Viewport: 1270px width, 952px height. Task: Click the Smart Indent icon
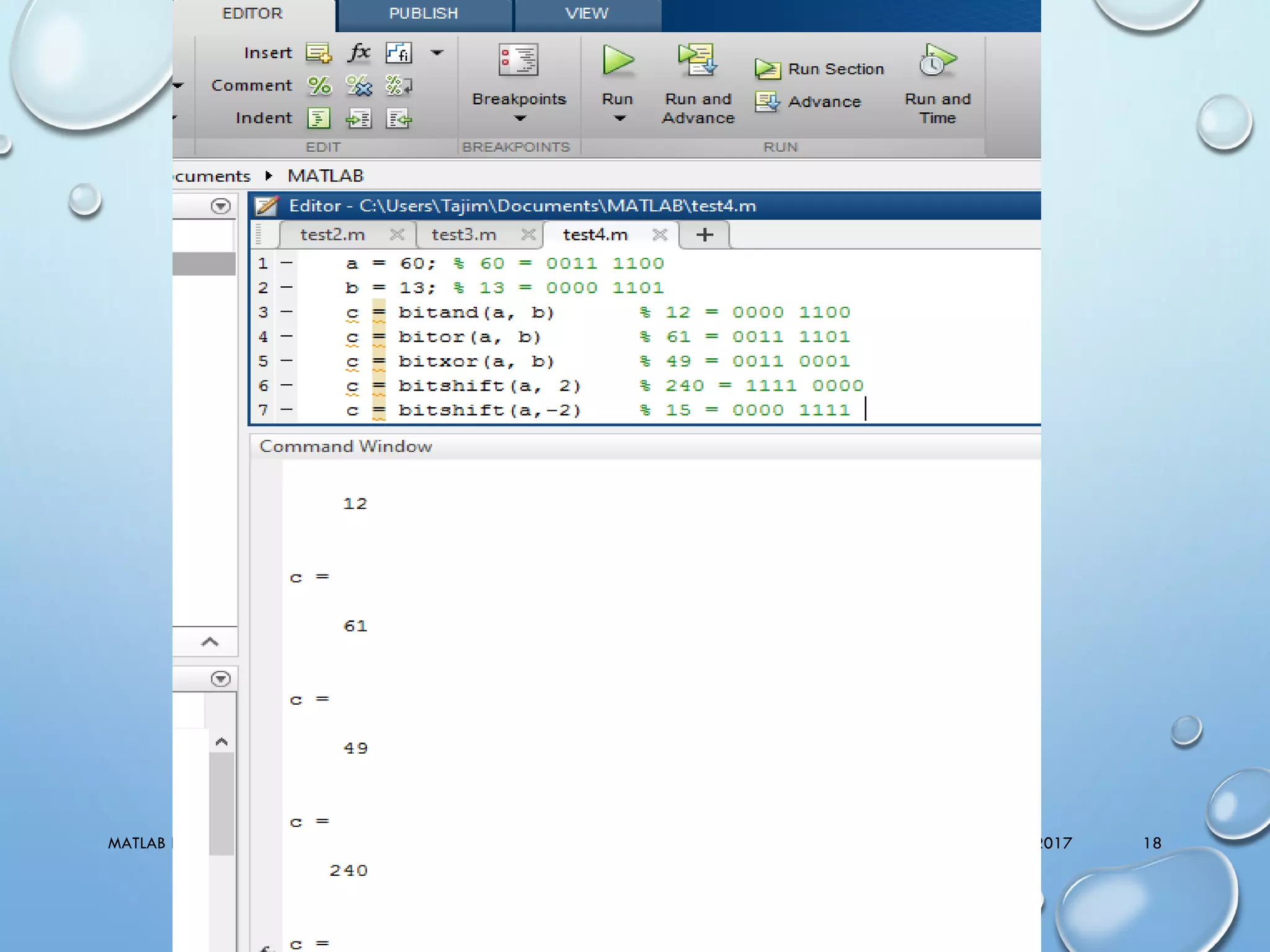(x=319, y=118)
